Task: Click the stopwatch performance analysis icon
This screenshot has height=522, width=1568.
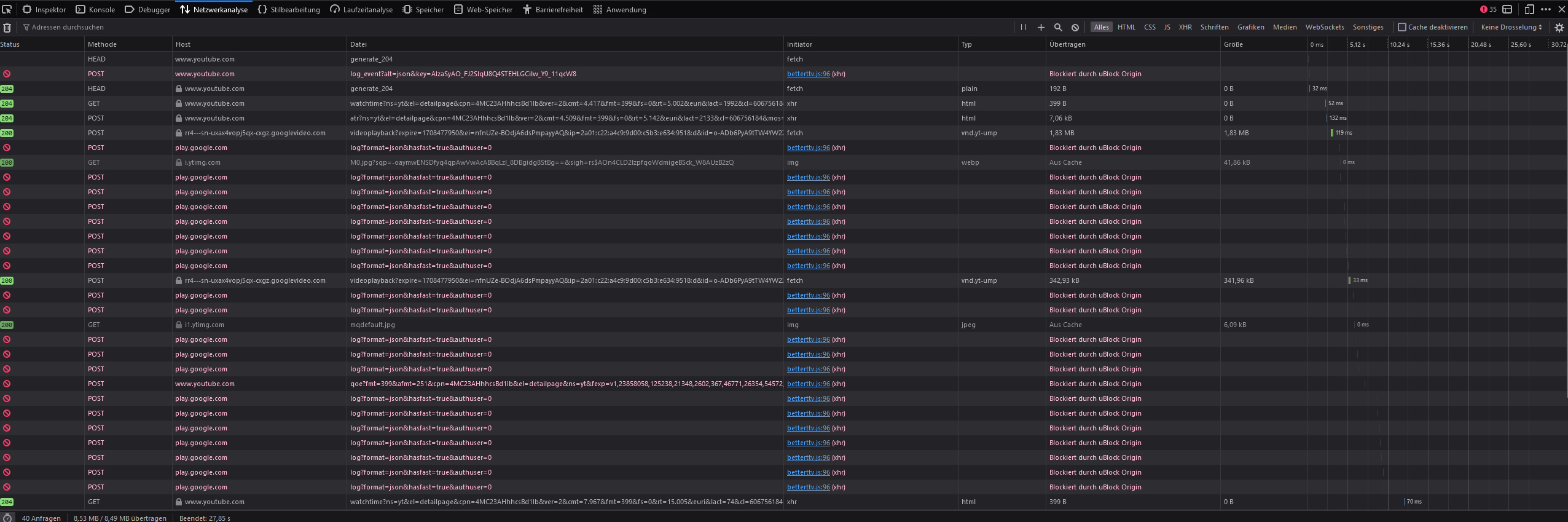Action: tap(7, 518)
